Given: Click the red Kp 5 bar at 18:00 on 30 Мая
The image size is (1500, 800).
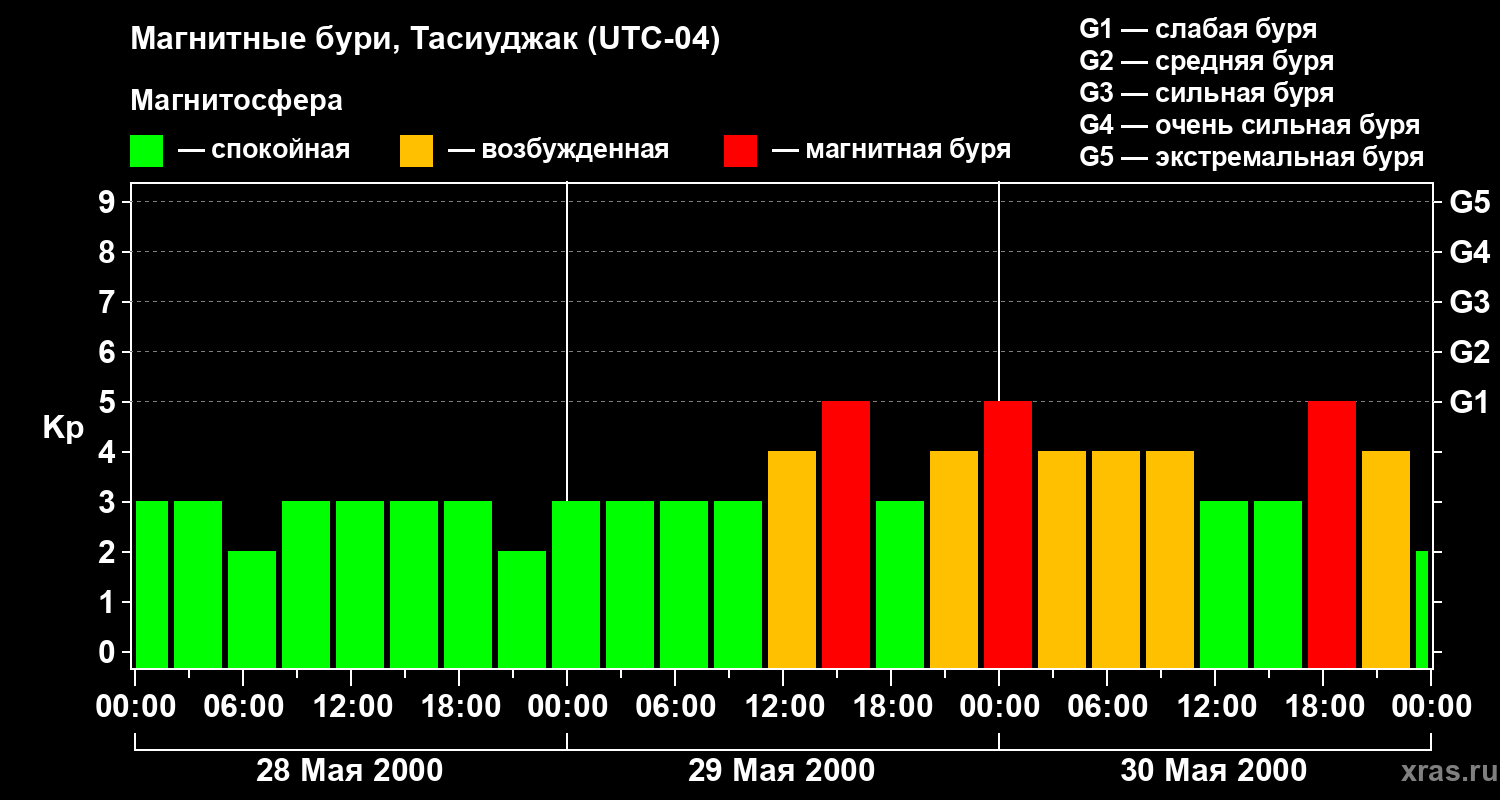Looking at the screenshot, I should tap(1332, 534).
